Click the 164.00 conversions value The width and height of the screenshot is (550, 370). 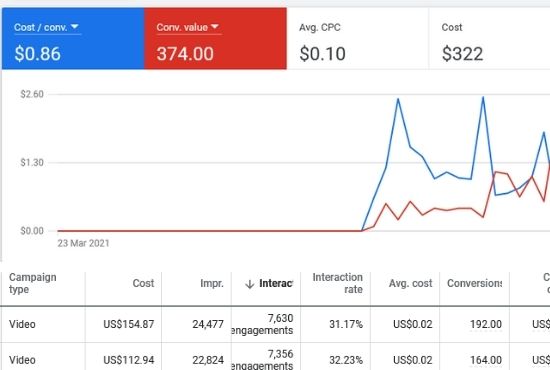[x=486, y=360]
